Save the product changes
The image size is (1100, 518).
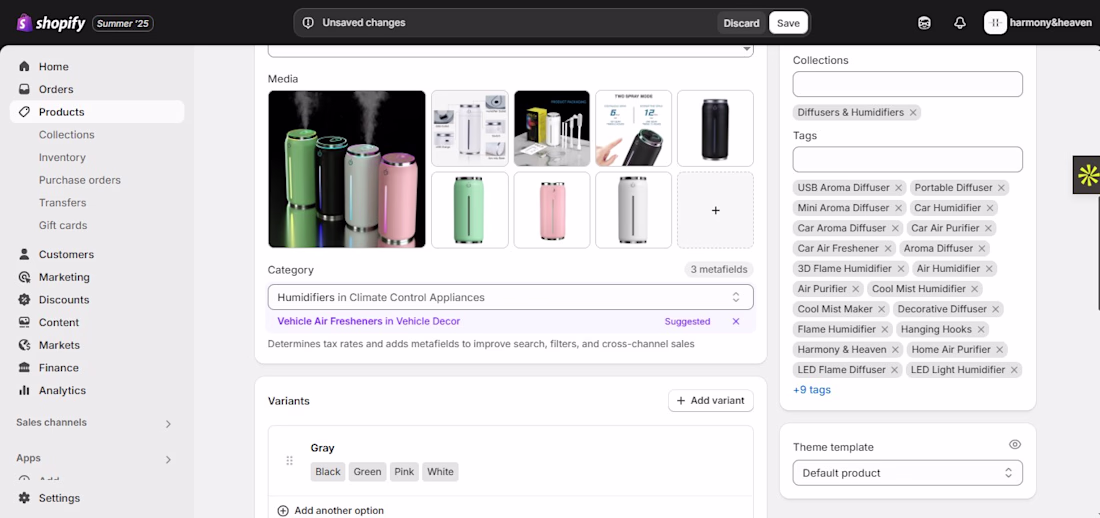pos(788,23)
